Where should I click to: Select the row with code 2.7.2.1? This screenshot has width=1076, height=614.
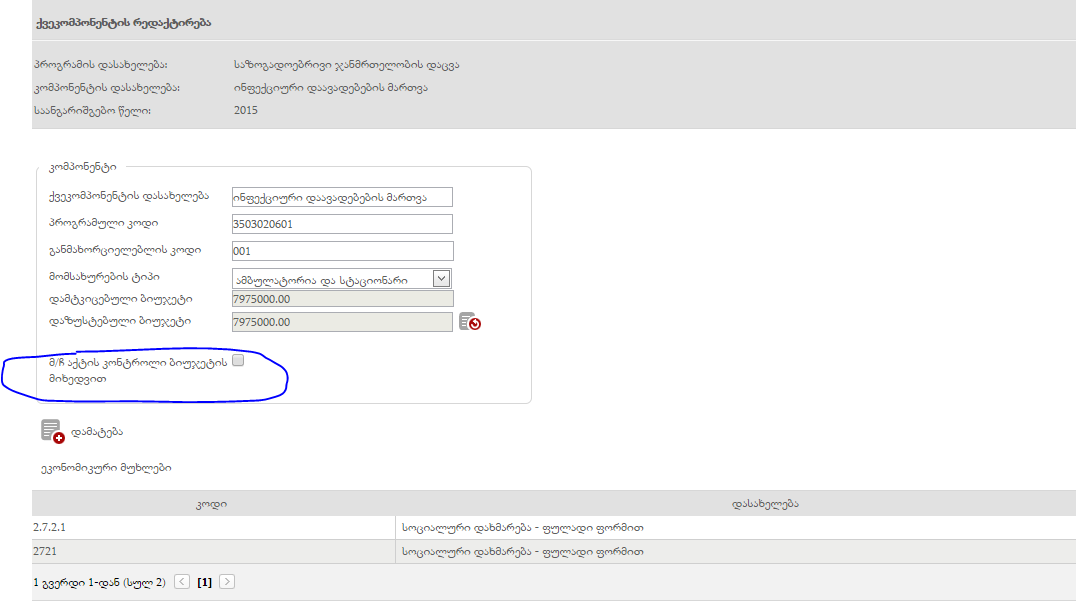coord(210,527)
